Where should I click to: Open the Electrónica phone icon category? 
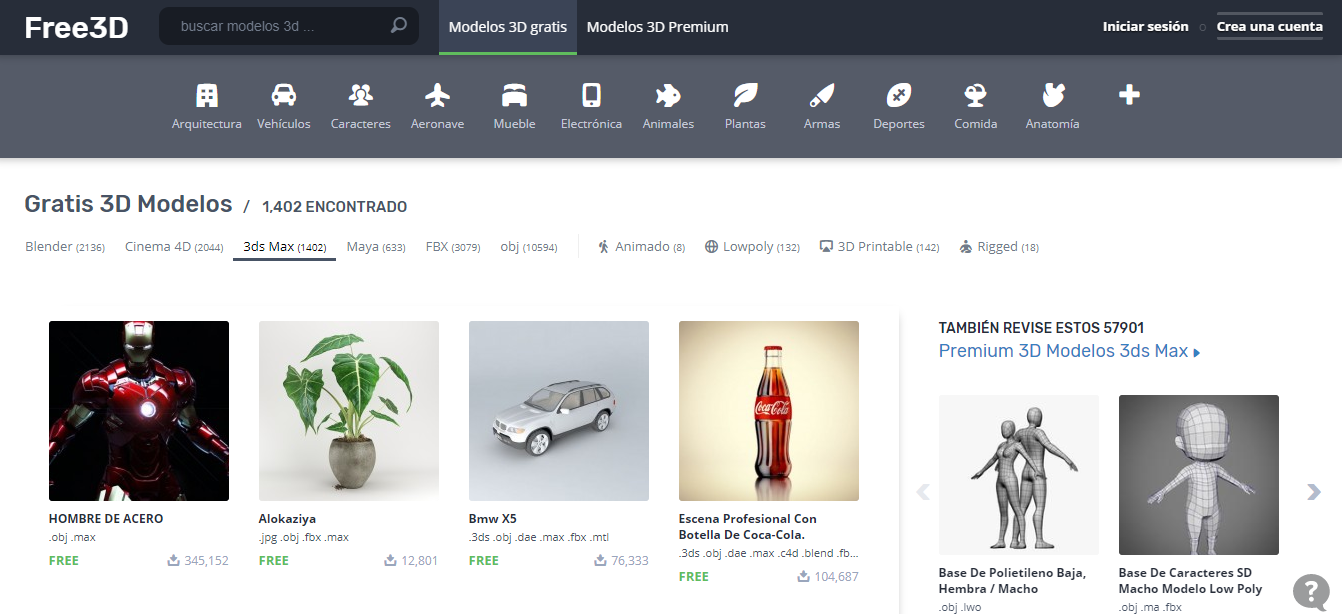coord(591,107)
